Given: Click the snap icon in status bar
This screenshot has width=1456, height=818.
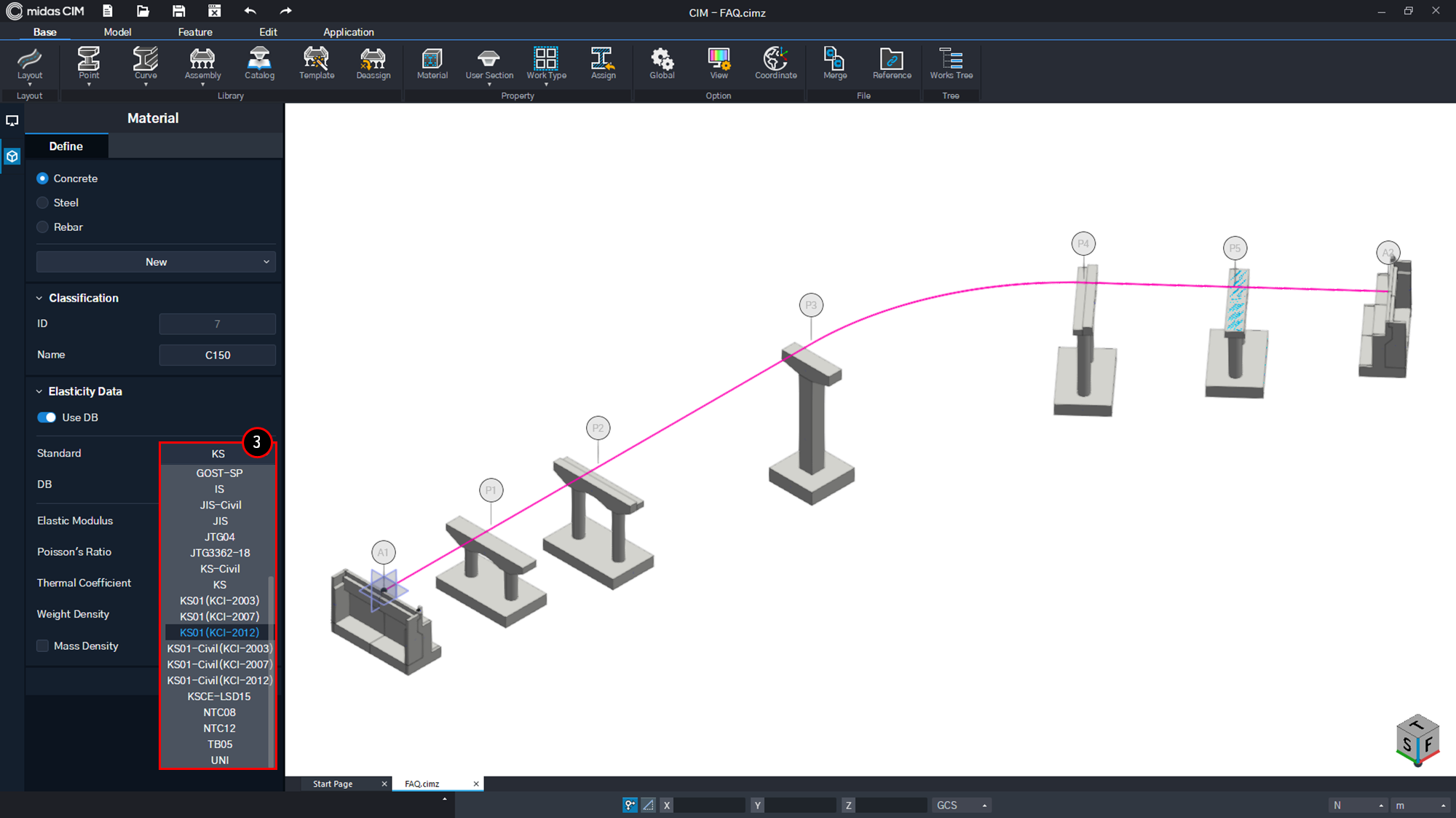Looking at the screenshot, I should pyautogui.click(x=630, y=805).
